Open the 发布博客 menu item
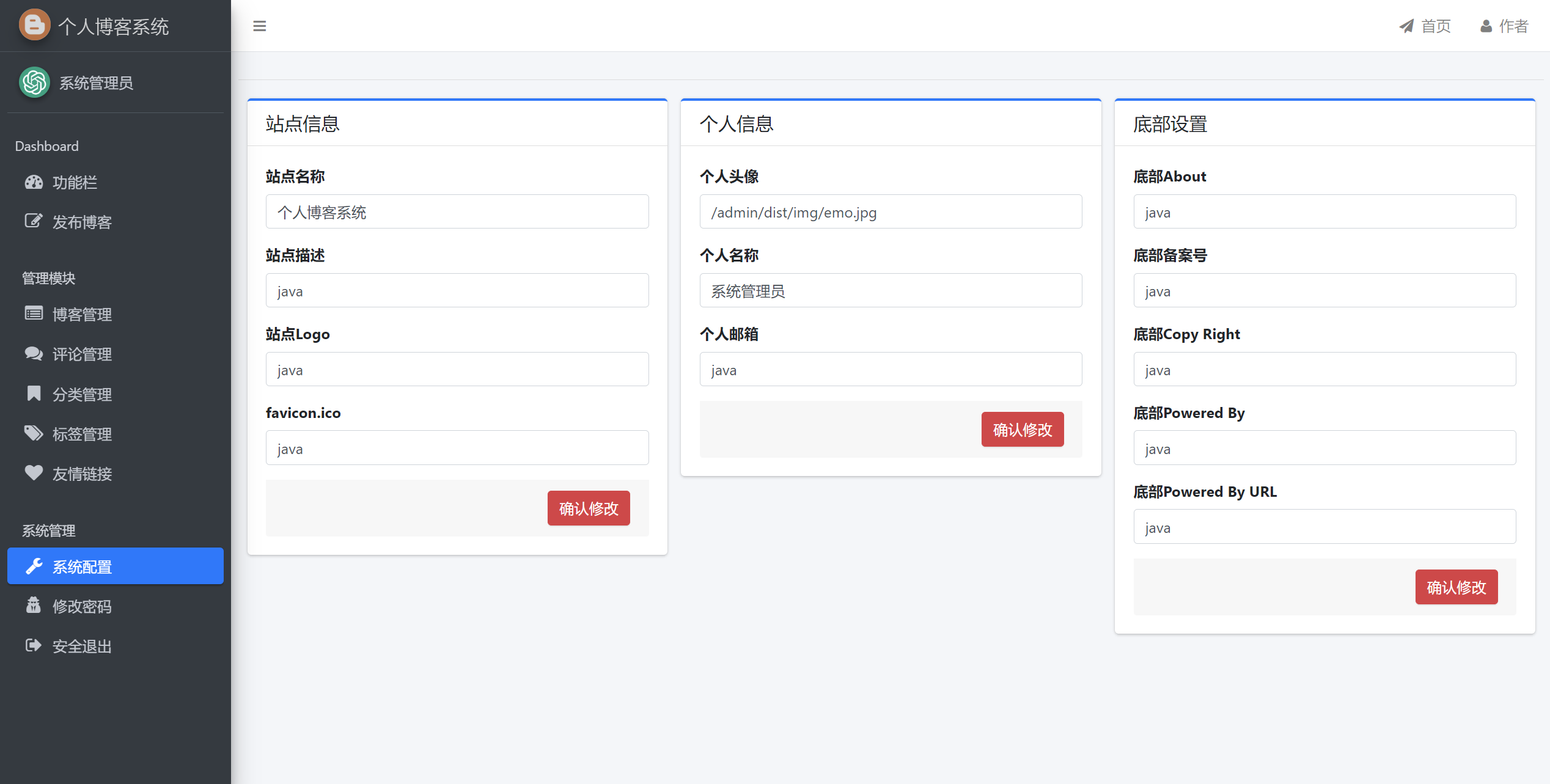This screenshot has height=784, width=1550. click(x=115, y=222)
